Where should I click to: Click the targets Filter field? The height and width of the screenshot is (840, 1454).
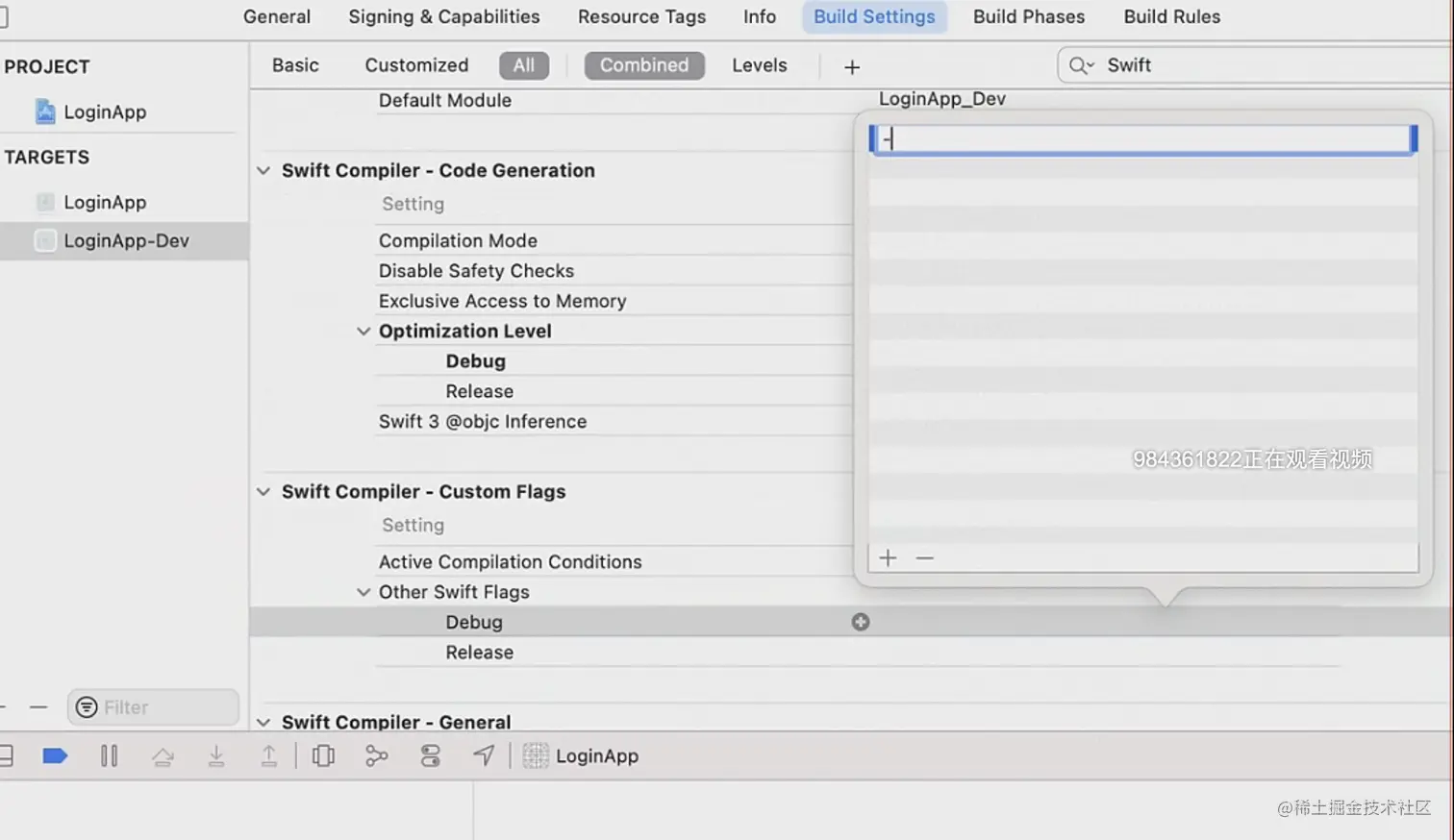(154, 707)
